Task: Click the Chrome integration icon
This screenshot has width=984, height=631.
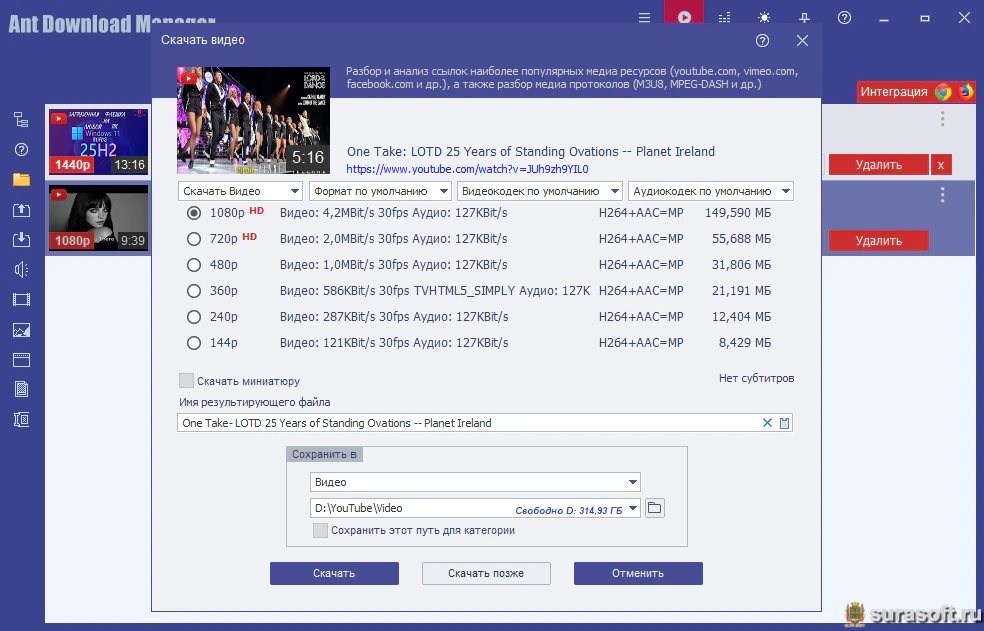Action: (943, 92)
